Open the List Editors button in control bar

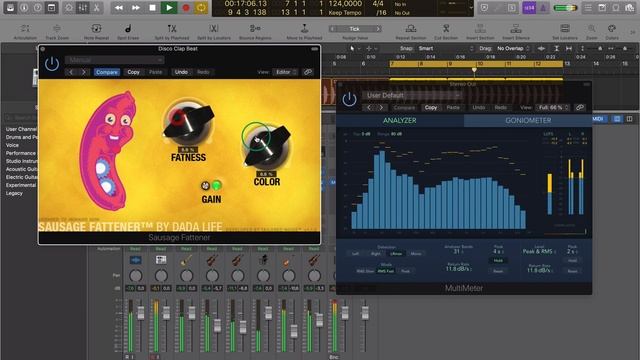click(x=588, y=7)
